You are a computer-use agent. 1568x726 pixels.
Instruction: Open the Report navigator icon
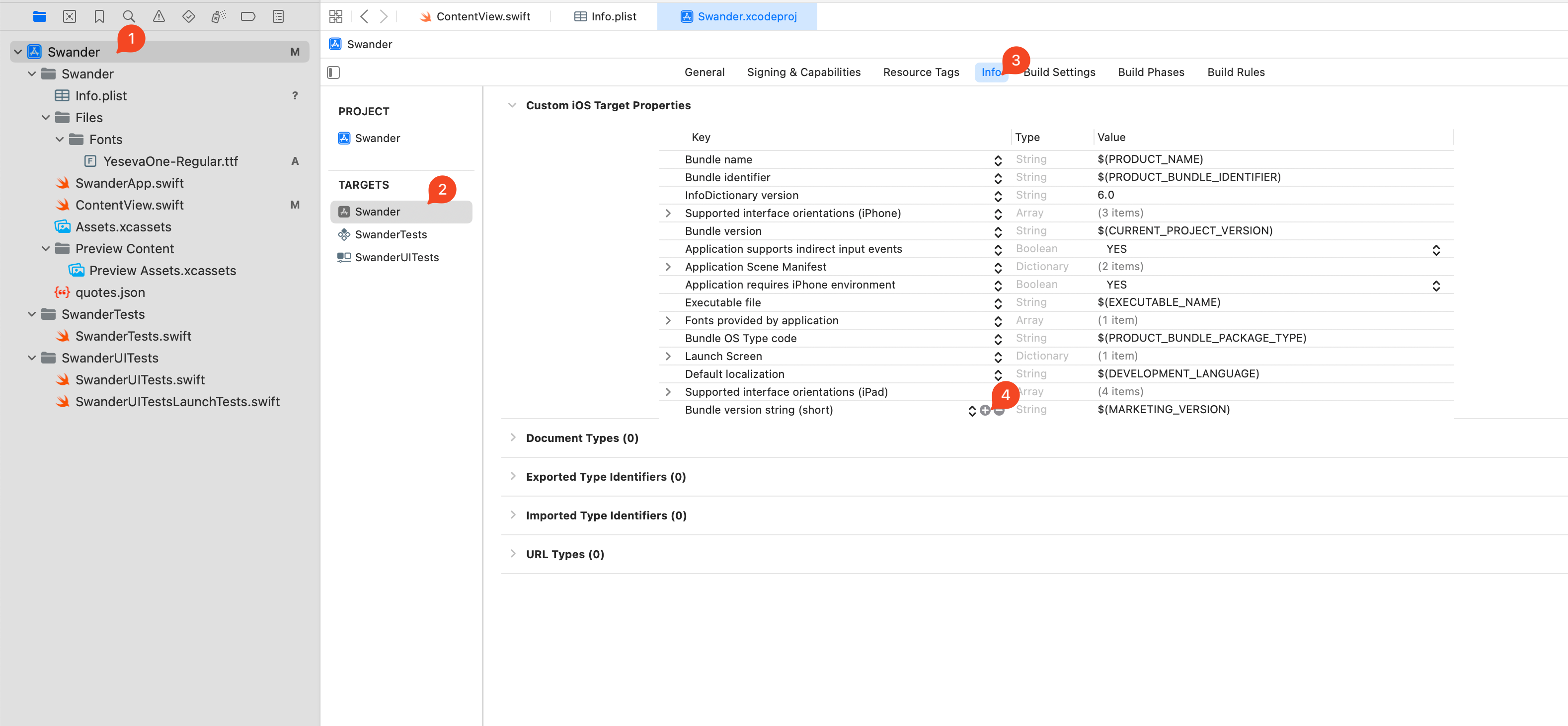click(x=278, y=16)
